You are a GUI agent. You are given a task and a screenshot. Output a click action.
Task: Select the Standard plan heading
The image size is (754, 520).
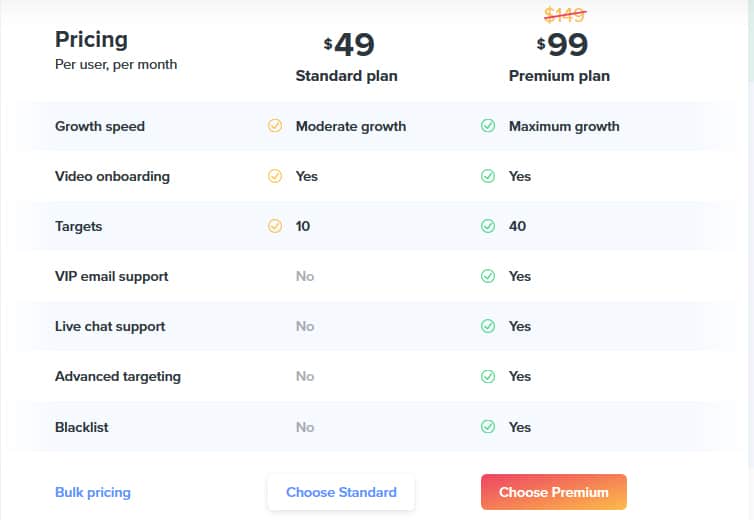[346, 76]
